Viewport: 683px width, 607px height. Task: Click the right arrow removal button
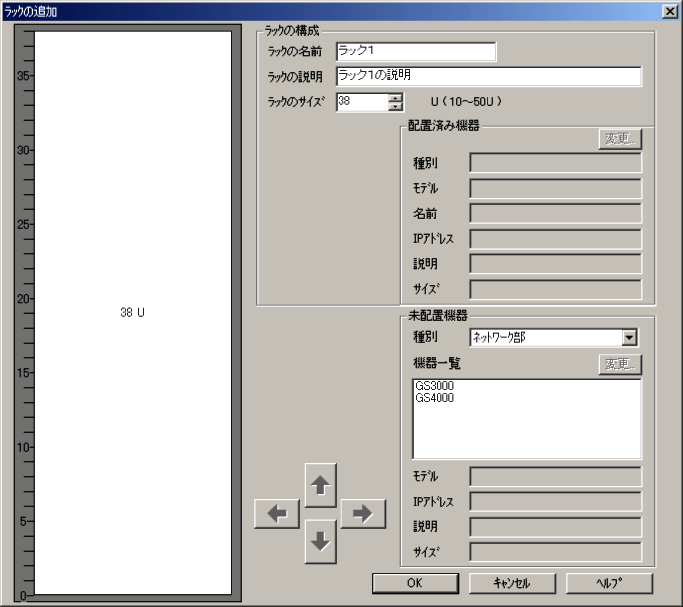coord(363,514)
